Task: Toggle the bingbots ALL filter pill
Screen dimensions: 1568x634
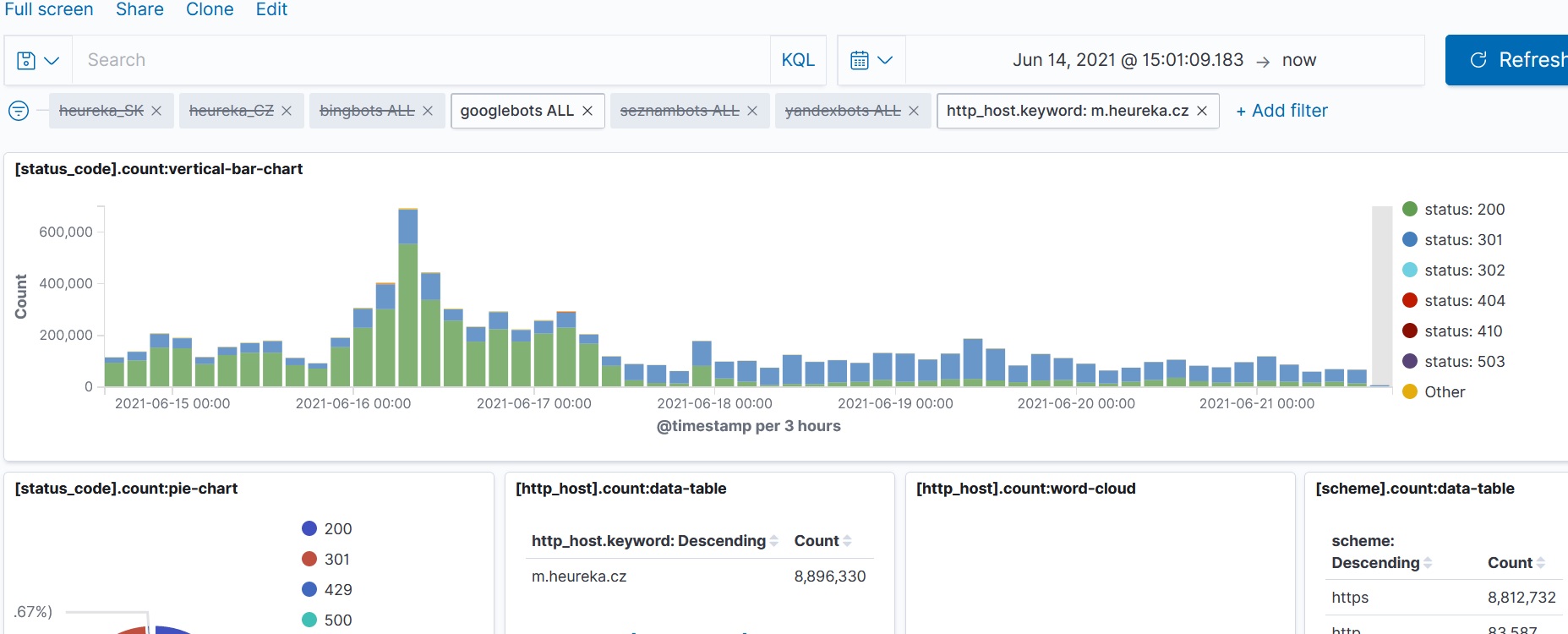Action: (367, 111)
